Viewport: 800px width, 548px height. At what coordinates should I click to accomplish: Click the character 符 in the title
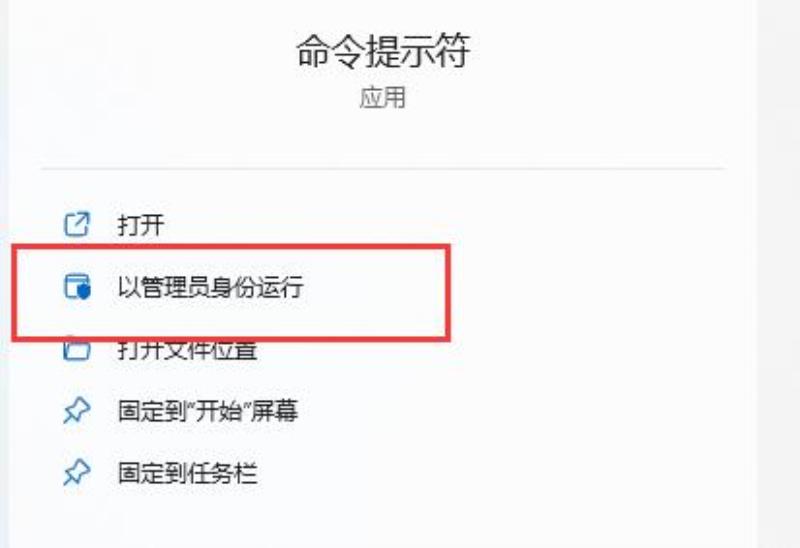[x=453, y=52]
